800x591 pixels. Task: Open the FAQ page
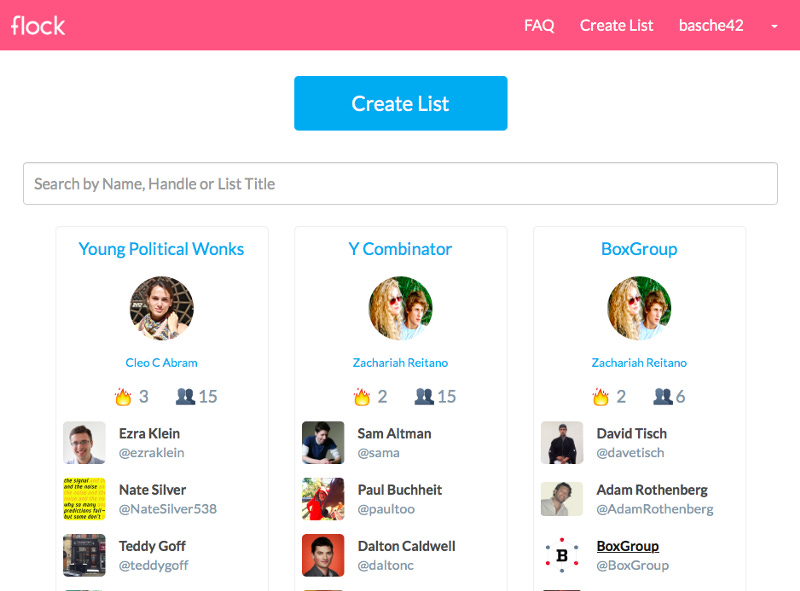coord(539,26)
